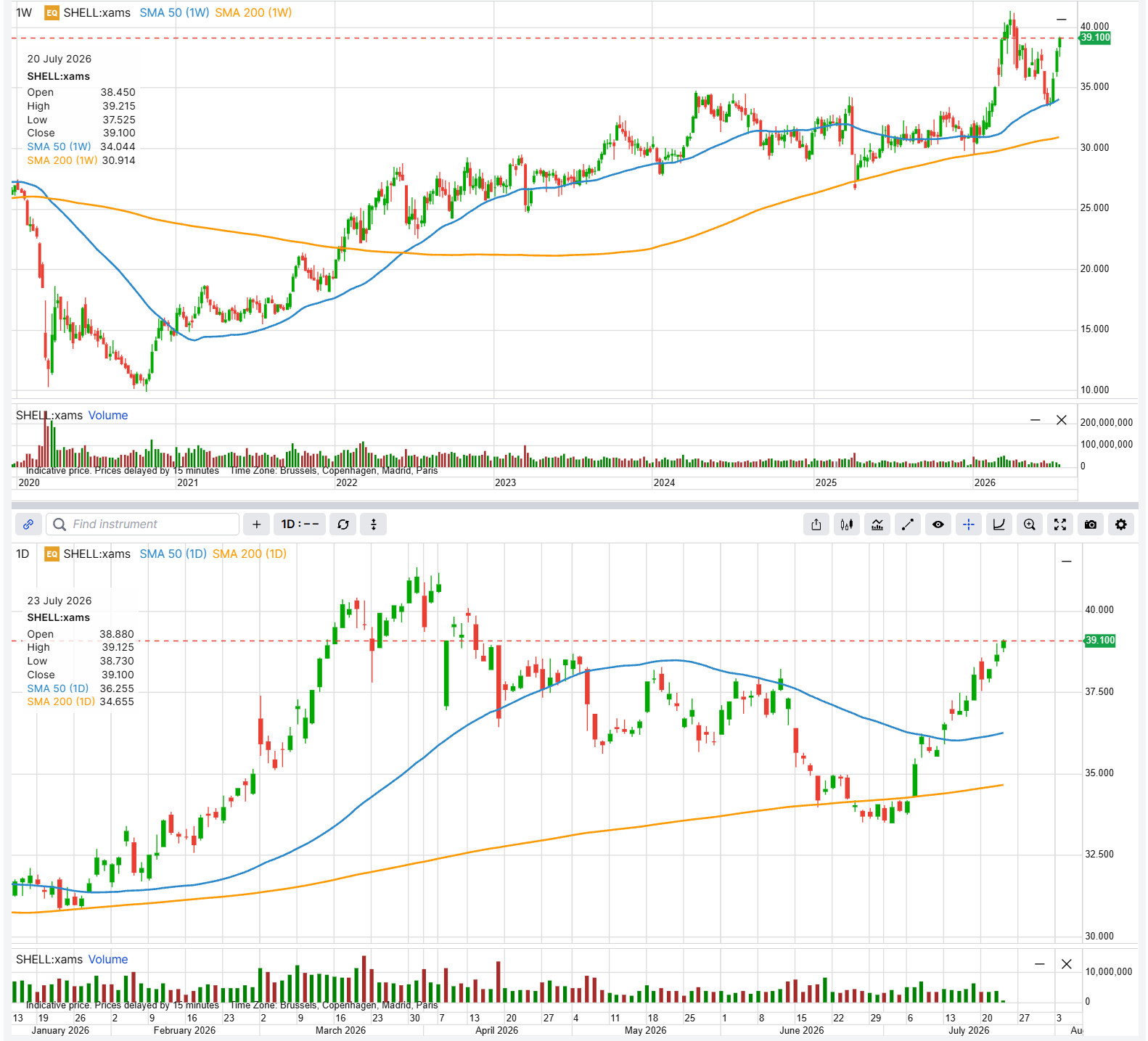Click the chart link chain icon
The image size is (1148, 1041).
coord(28,524)
